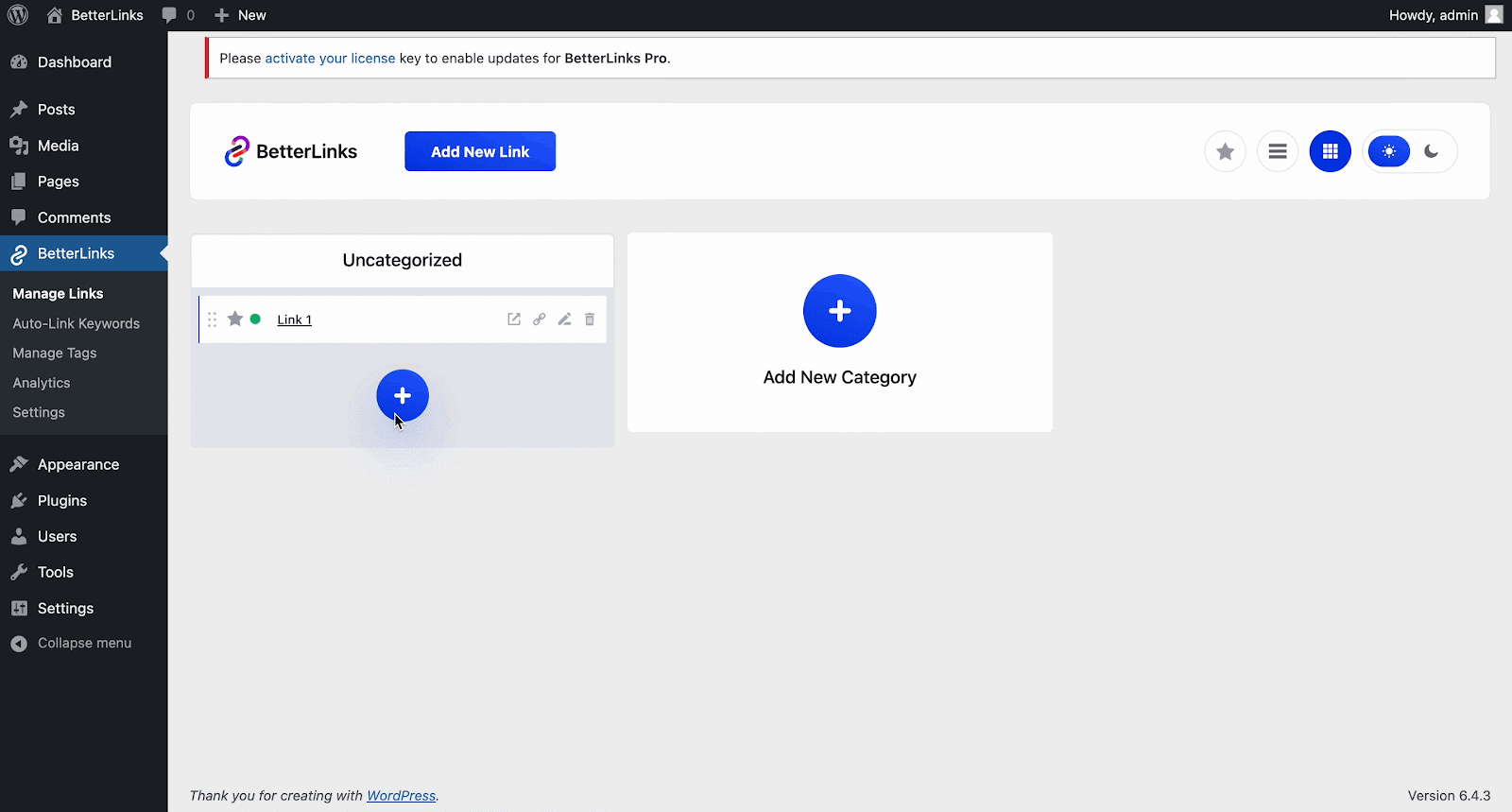
Task: Click the admin avatar thumbnail
Action: [x=1494, y=15]
